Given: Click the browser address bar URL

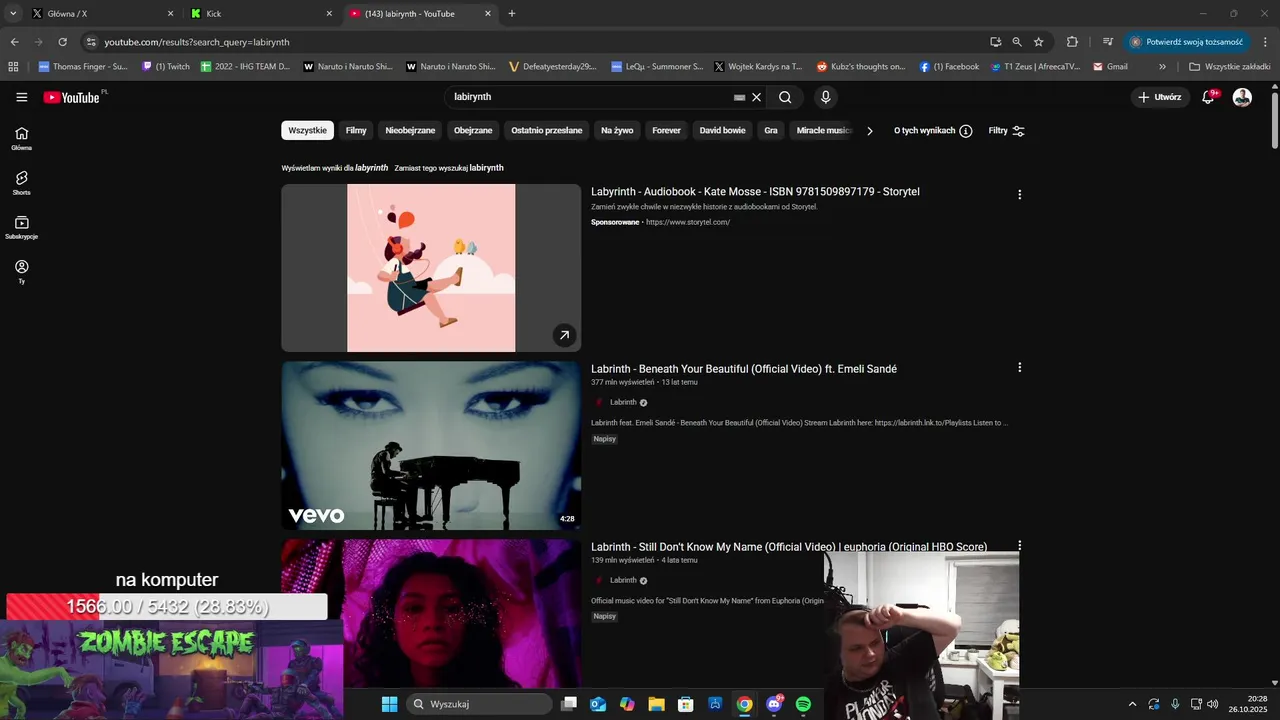Looking at the screenshot, I should click(x=197, y=42).
